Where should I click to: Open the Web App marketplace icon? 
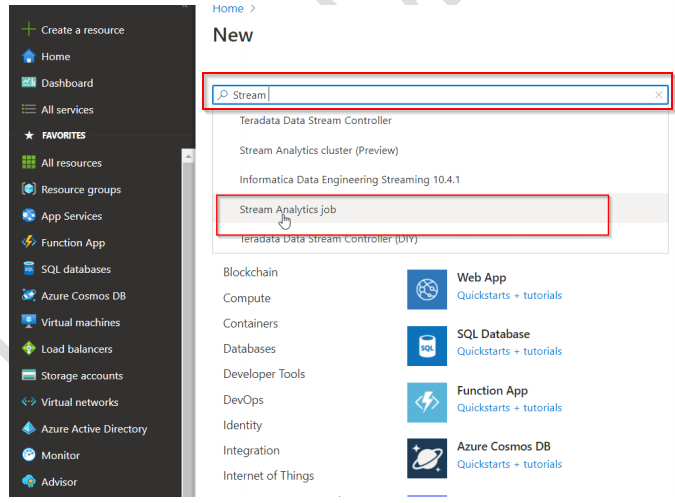tap(427, 289)
